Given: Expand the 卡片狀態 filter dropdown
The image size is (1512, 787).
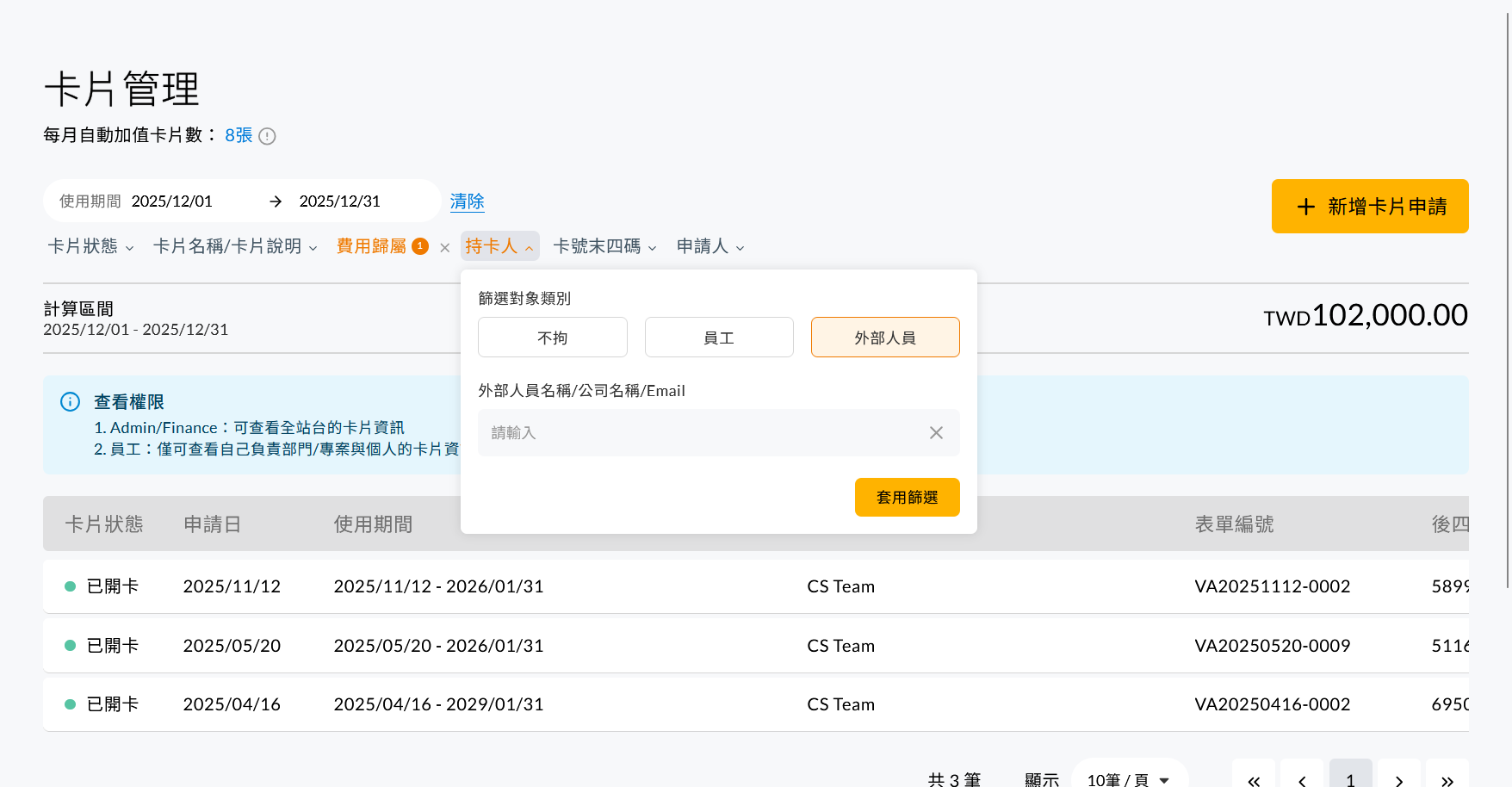Looking at the screenshot, I should click(90, 246).
